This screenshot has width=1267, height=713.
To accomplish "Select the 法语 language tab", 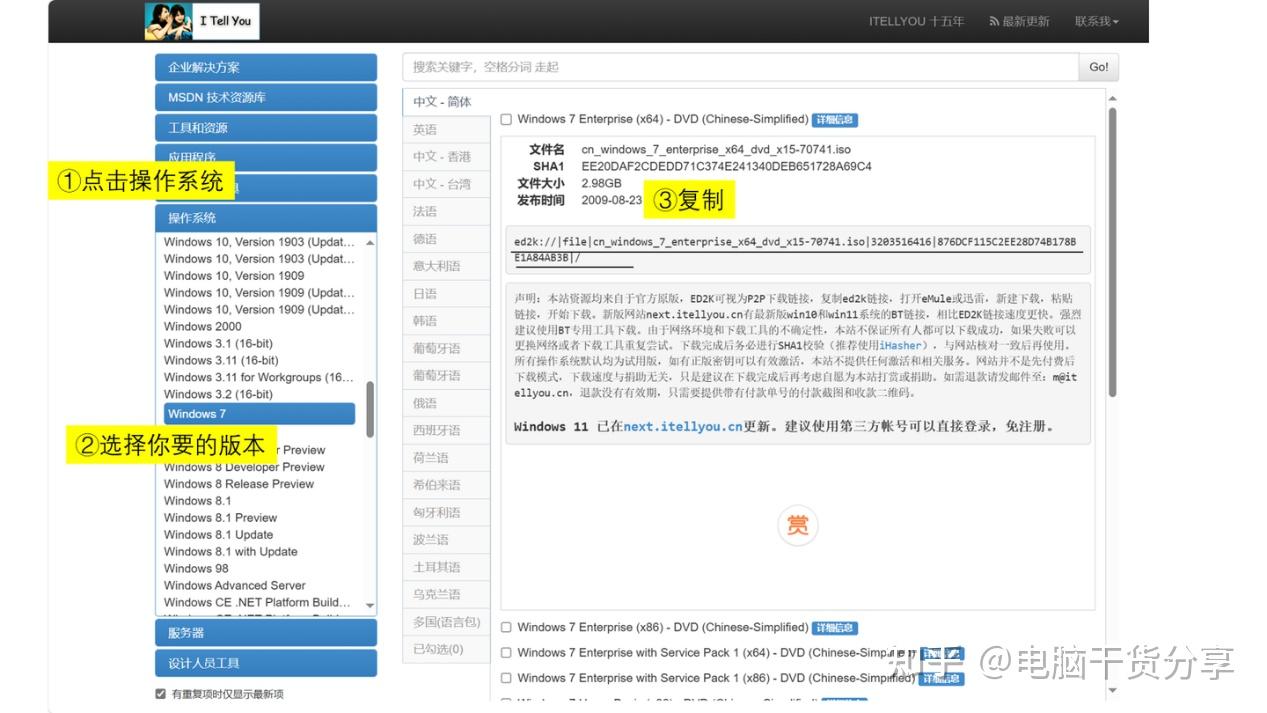I will tap(446, 212).
